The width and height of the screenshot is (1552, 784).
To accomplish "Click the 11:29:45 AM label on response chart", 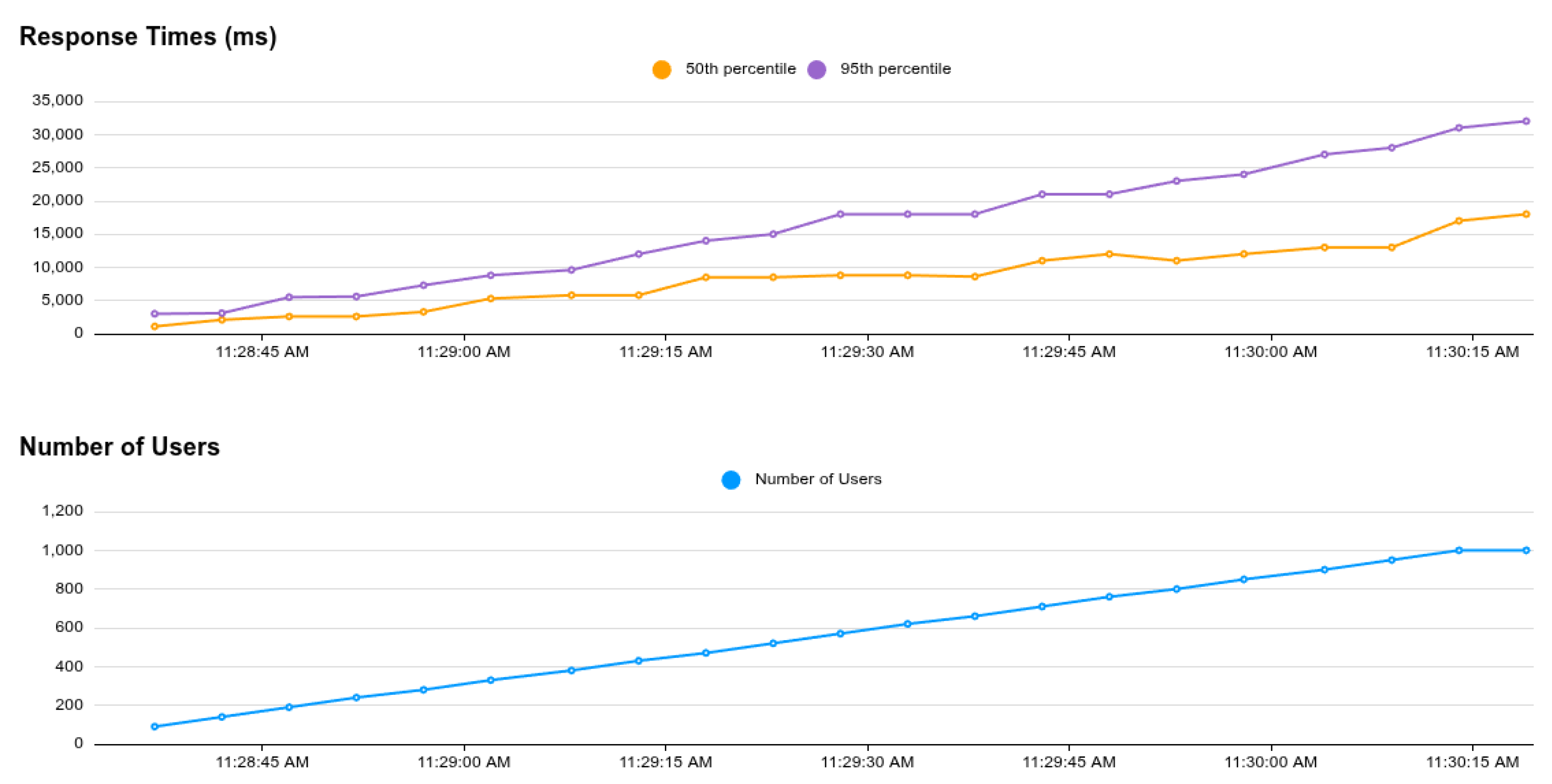I will (x=1068, y=352).
